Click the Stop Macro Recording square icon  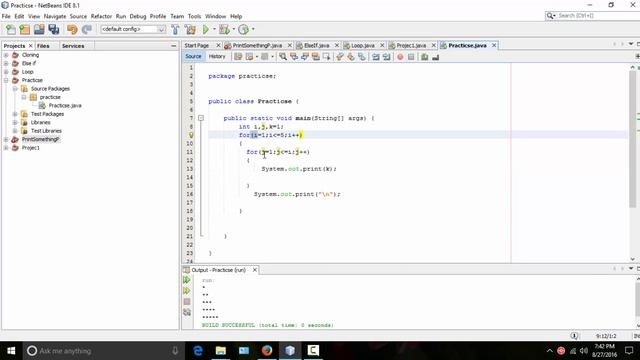[411, 57]
